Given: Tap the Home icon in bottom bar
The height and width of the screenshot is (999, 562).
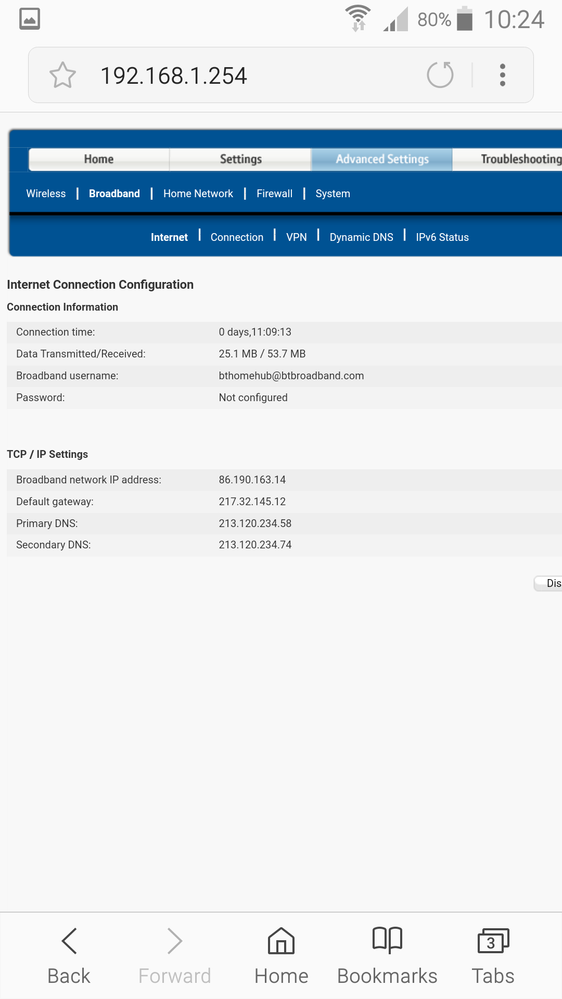Looking at the screenshot, I should click(281, 955).
